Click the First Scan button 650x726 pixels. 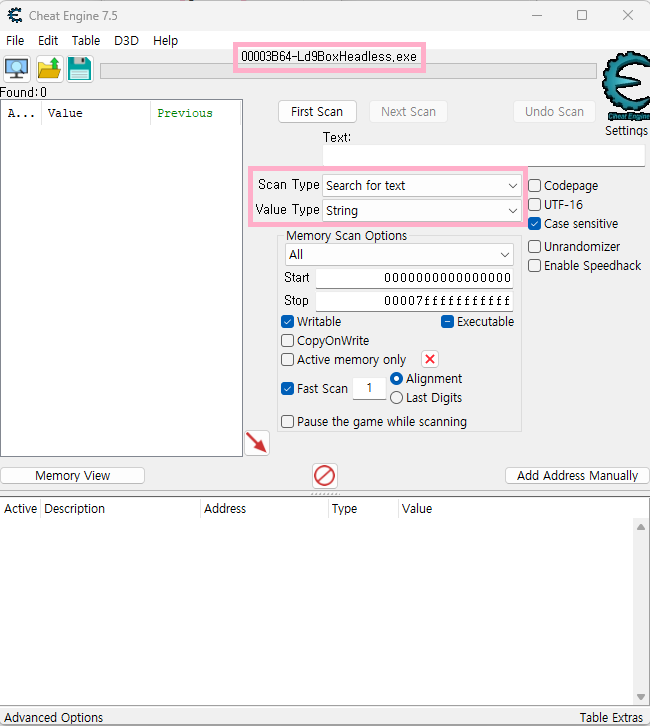[317, 112]
